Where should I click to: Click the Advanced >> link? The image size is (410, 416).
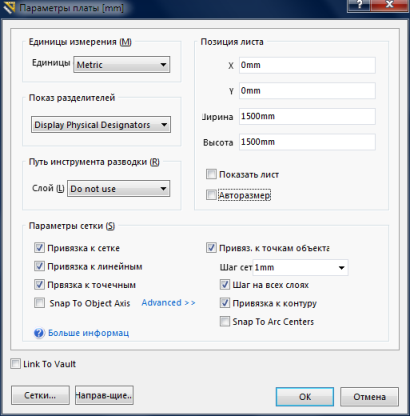point(168,303)
